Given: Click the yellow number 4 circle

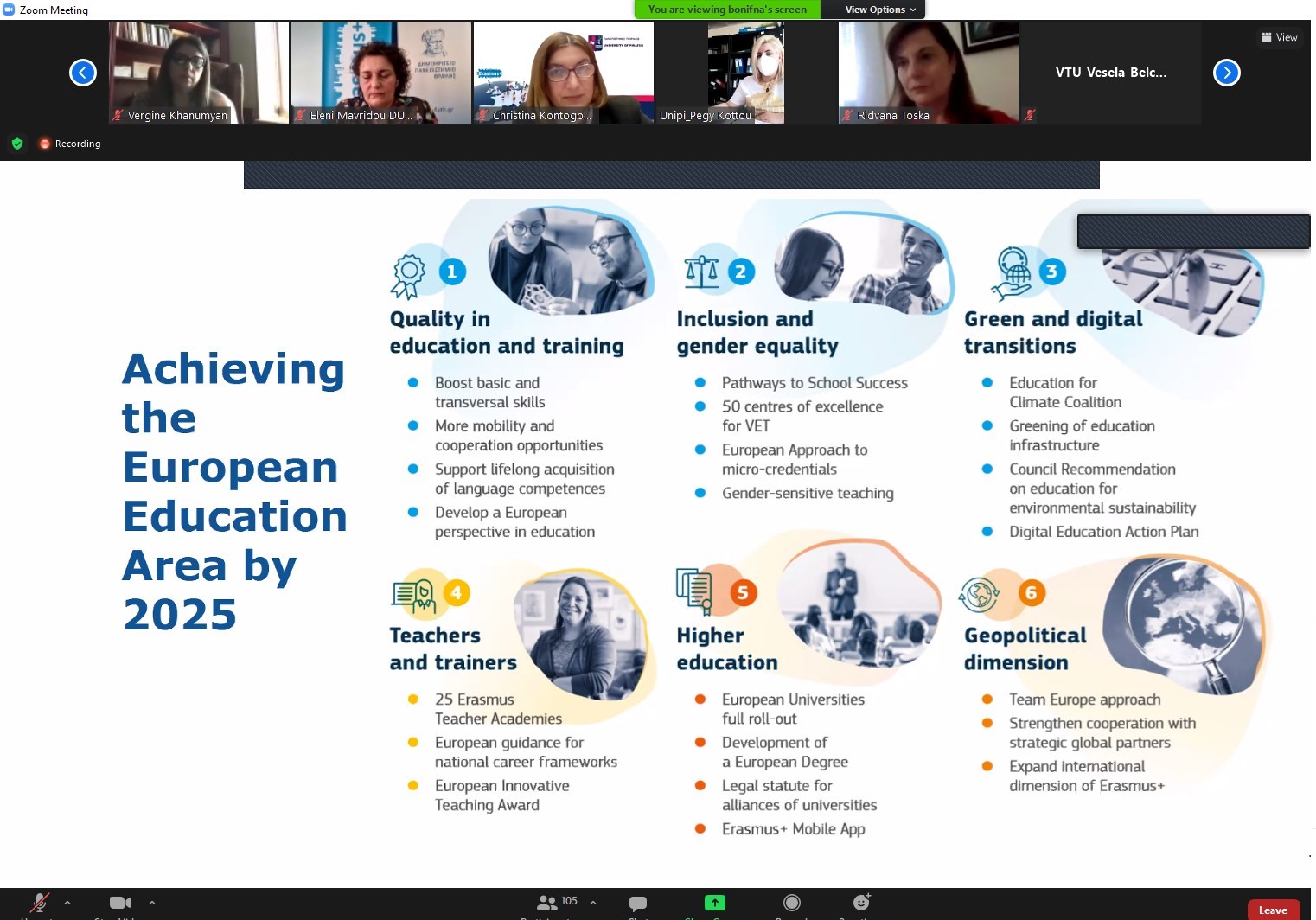Looking at the screenshot, I should coord(457,592).
